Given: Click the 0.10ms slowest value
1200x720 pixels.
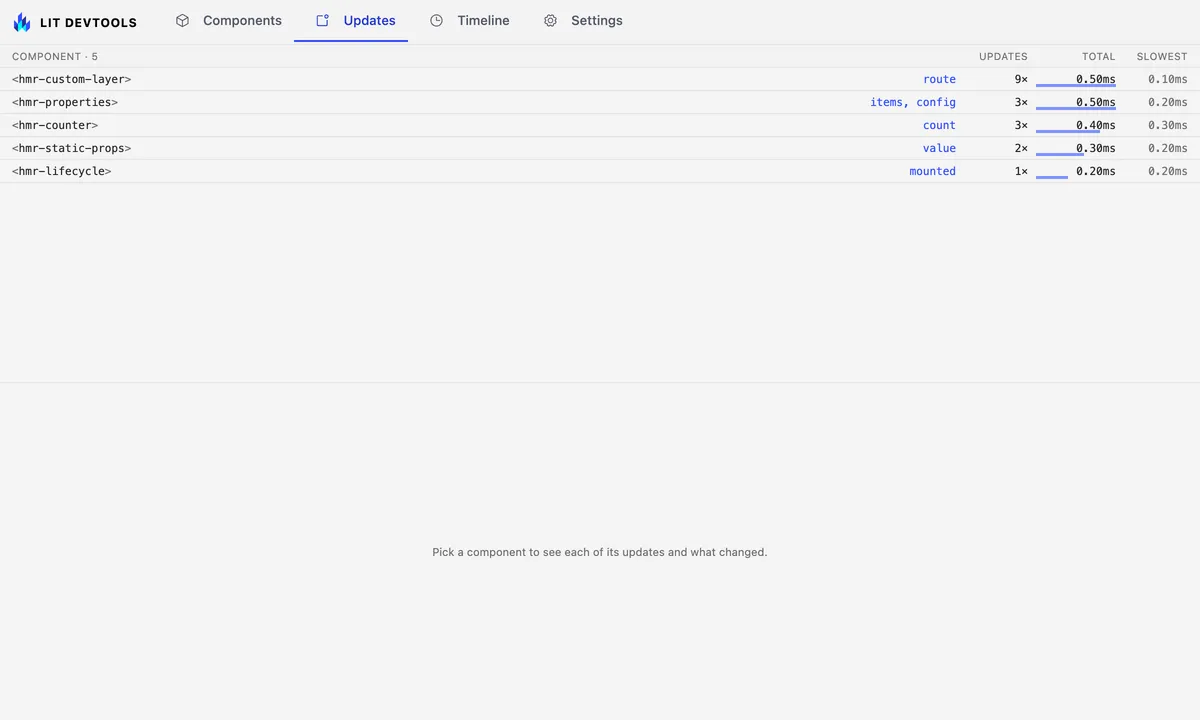Looking at the screenshot, I should [1168, 79].
